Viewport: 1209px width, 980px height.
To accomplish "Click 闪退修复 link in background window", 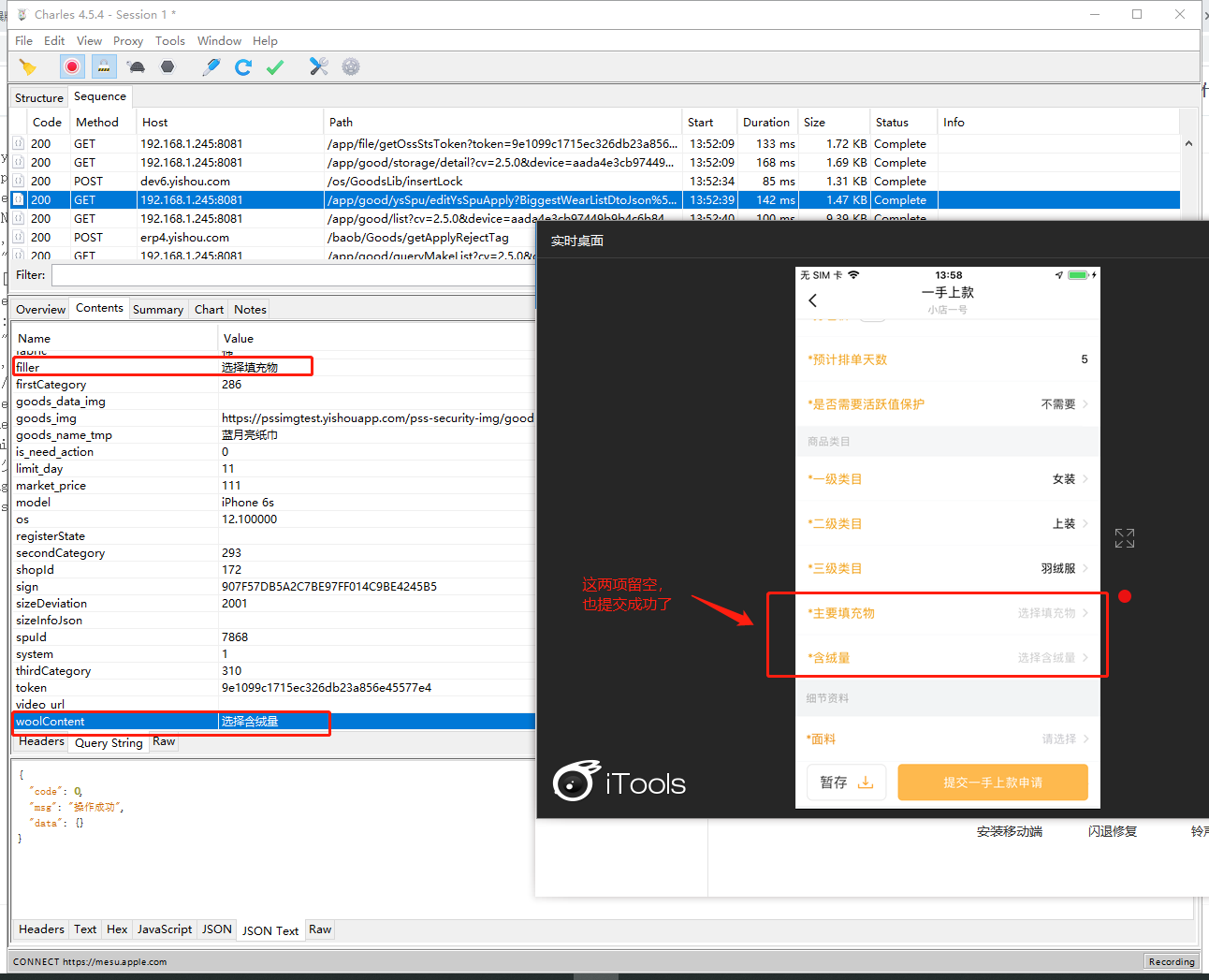I will coord(1113,831).
